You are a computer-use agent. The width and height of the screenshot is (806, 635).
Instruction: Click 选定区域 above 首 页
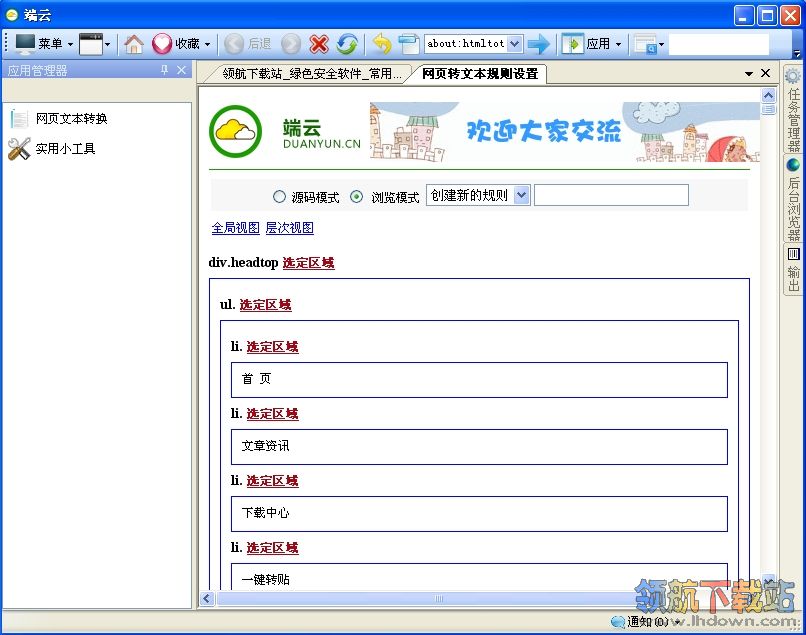[x=272, y=347]
